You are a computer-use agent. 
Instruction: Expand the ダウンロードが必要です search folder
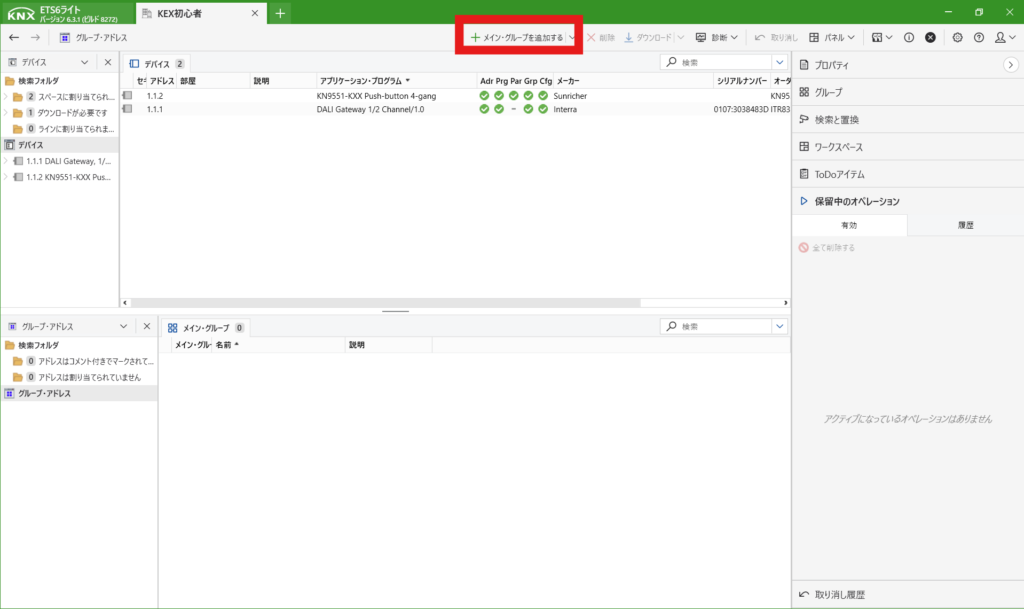coord(6,113)
